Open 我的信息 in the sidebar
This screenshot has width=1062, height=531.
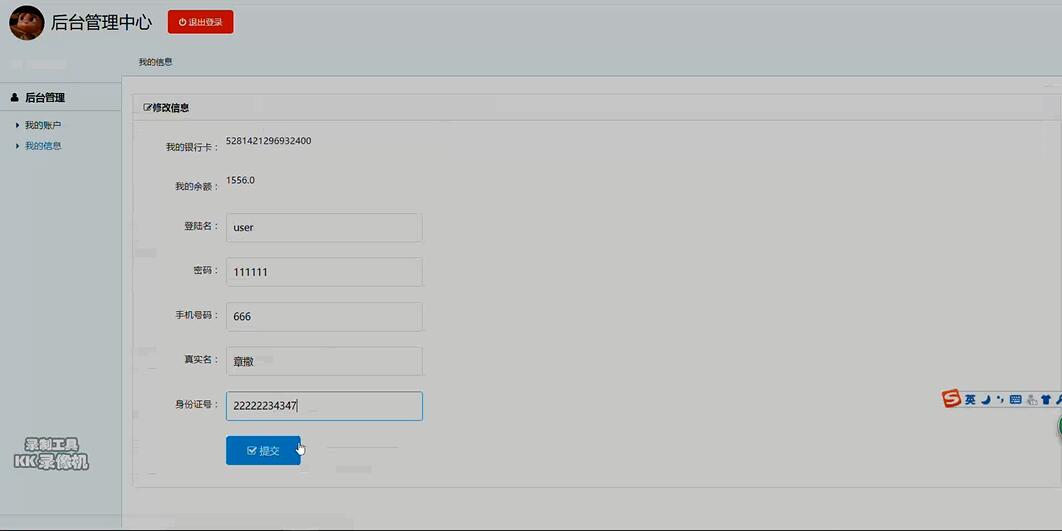(43, 146)
